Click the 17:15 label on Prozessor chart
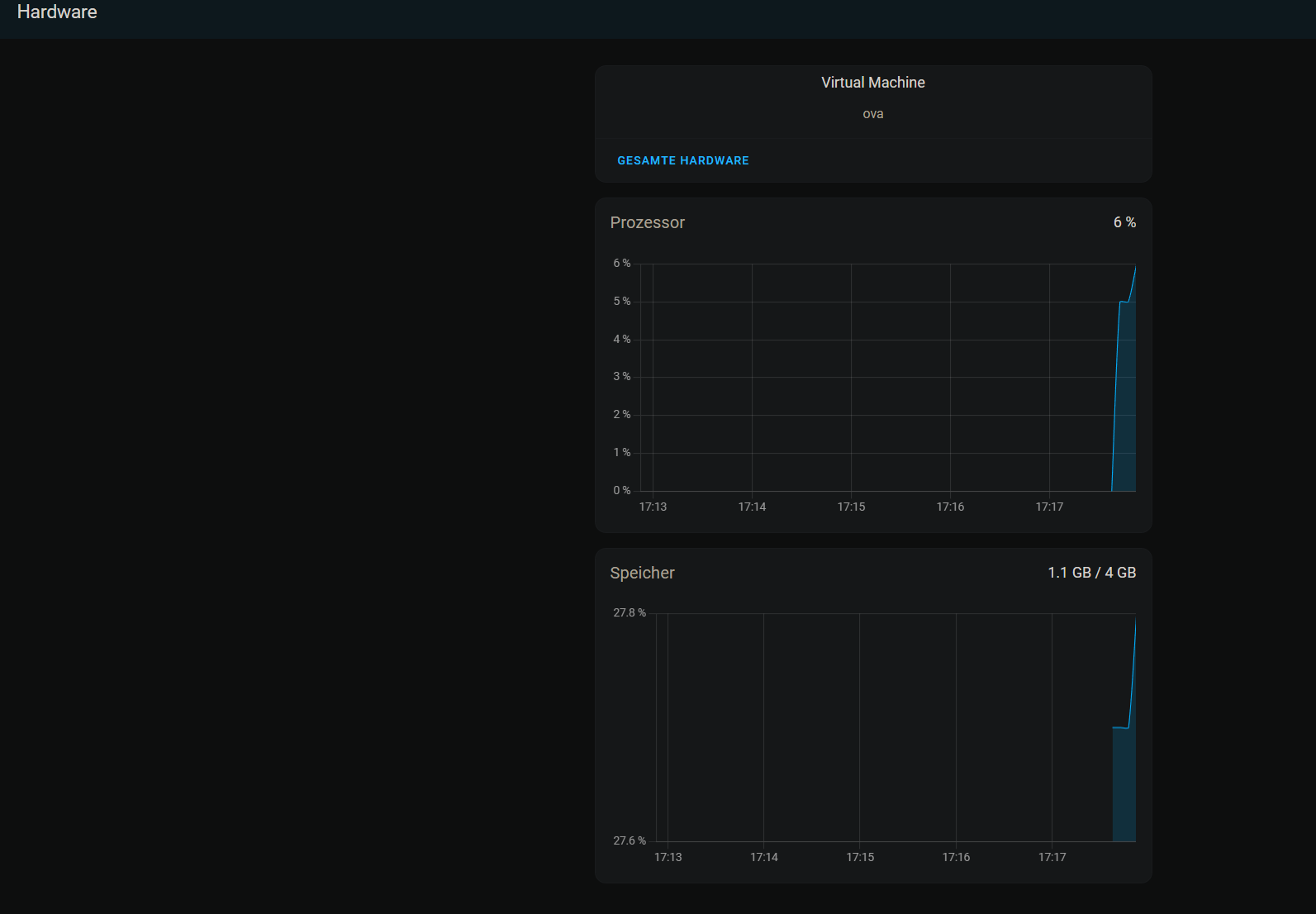 tap(851, 507)
